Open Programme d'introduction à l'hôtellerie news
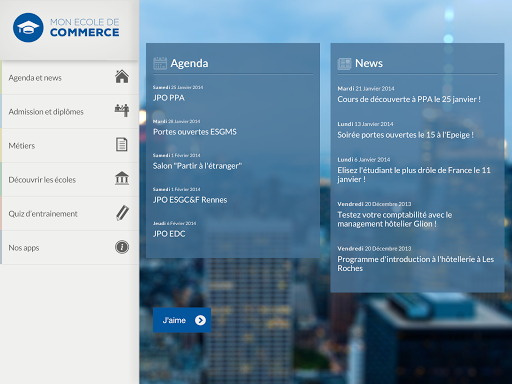 coord(416,264)
